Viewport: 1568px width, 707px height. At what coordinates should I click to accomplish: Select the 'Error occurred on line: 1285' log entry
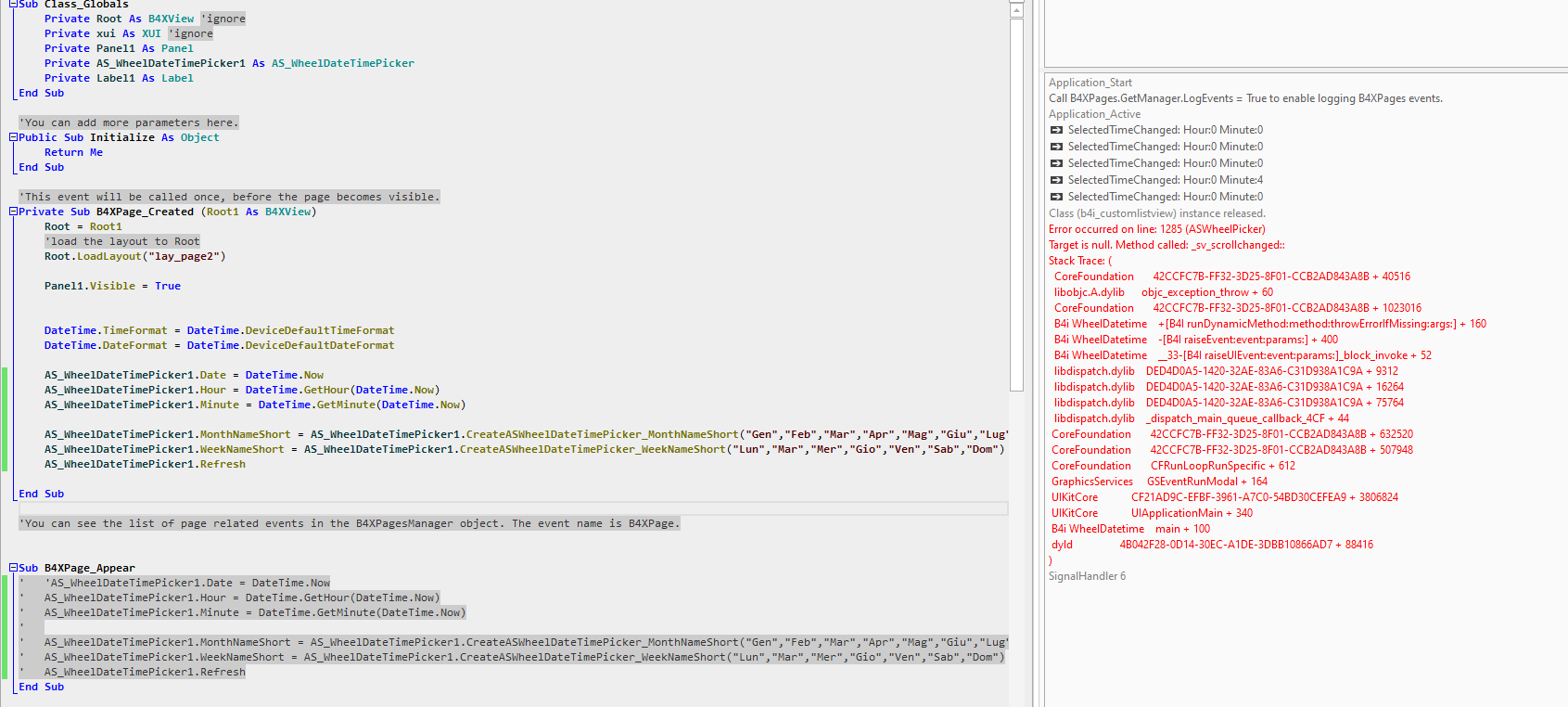click(1157, 229)
